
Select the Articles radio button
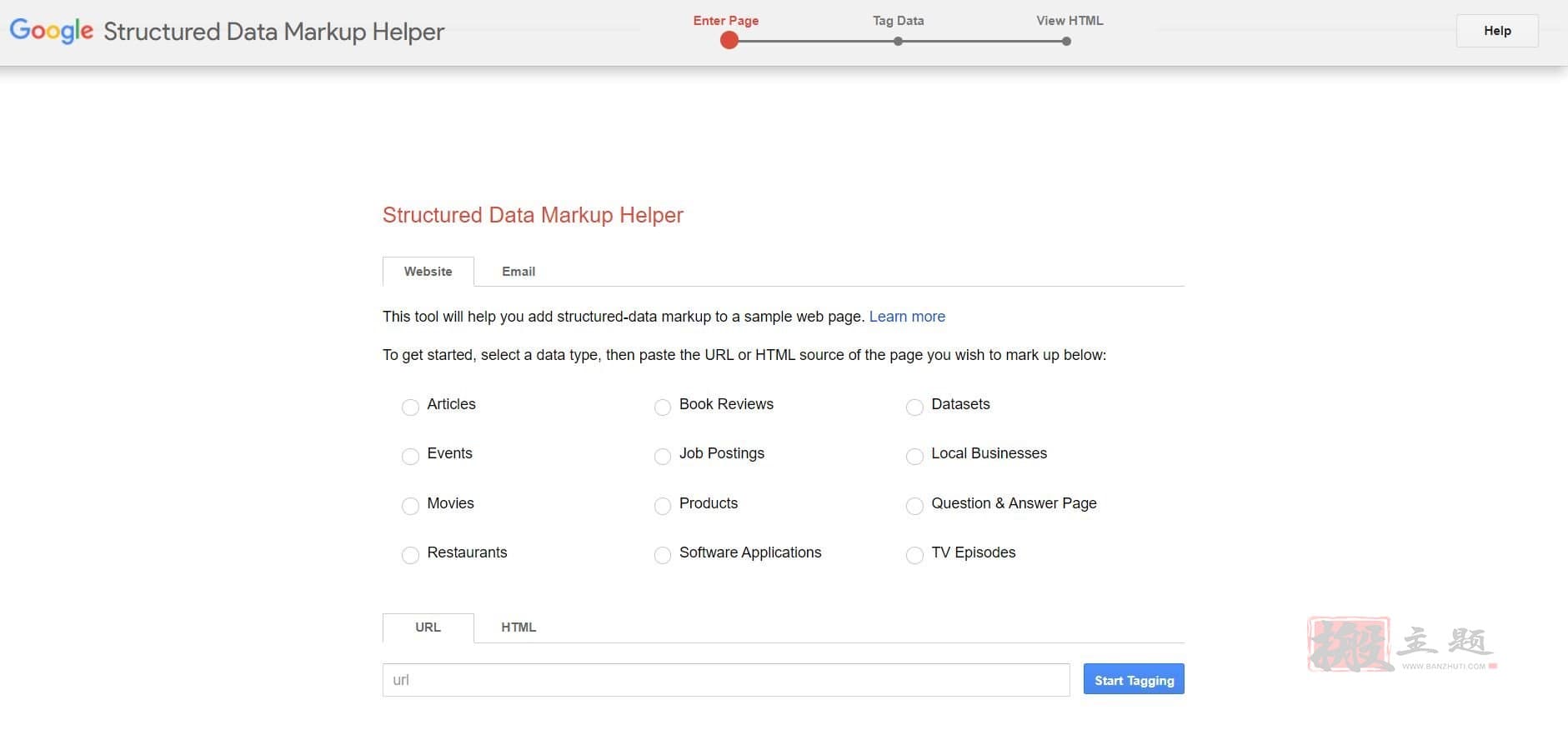click(x=410, y=407)
